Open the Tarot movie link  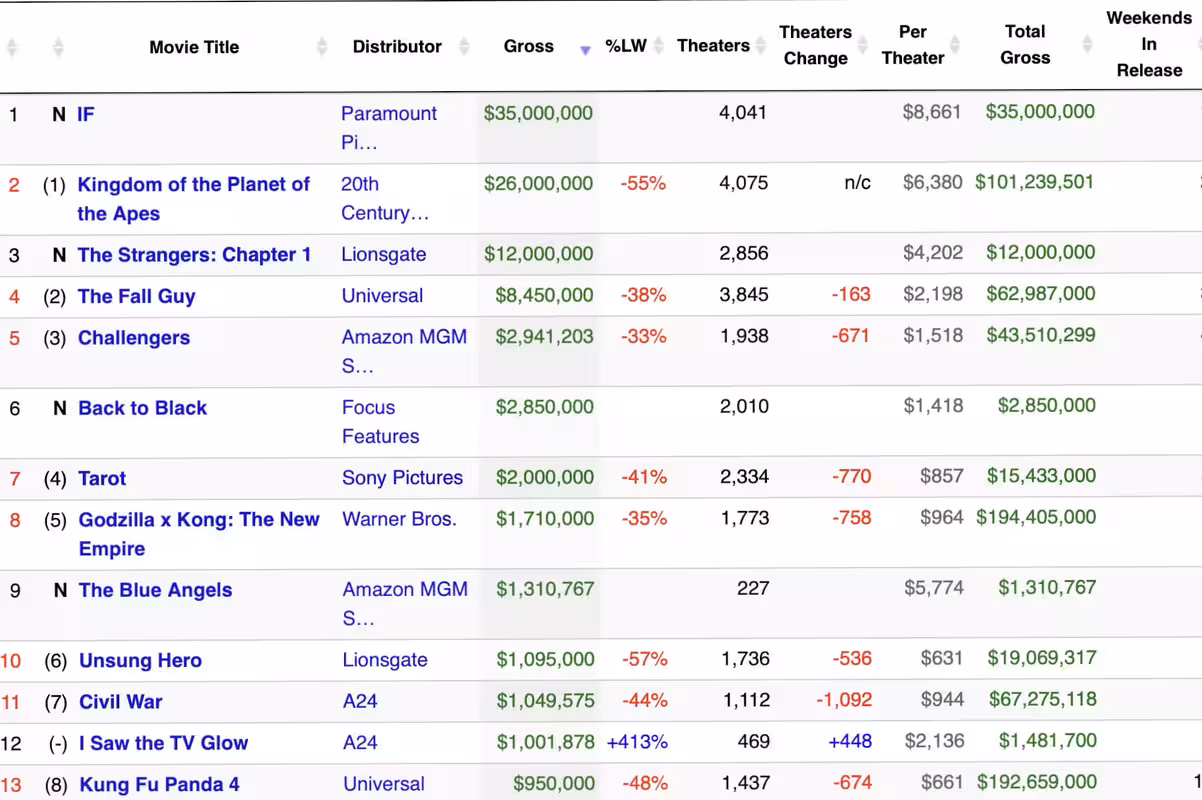tap(102, 478)
